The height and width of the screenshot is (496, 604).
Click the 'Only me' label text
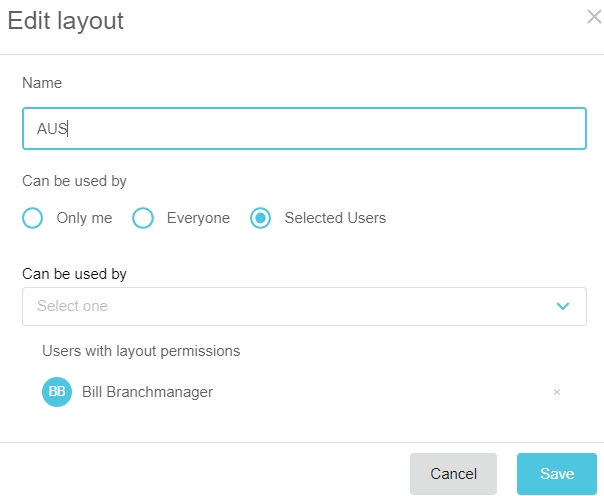click(x=84, y=218)
